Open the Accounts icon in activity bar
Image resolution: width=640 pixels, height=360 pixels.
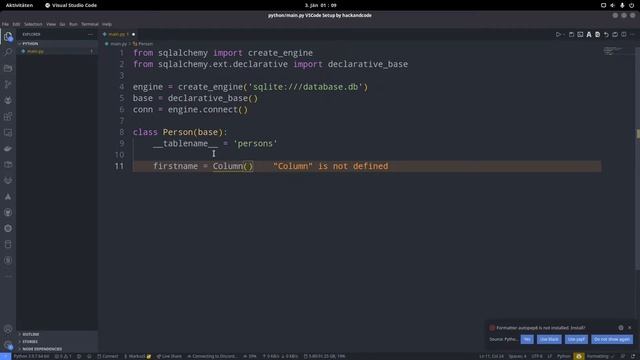point(8,329)
